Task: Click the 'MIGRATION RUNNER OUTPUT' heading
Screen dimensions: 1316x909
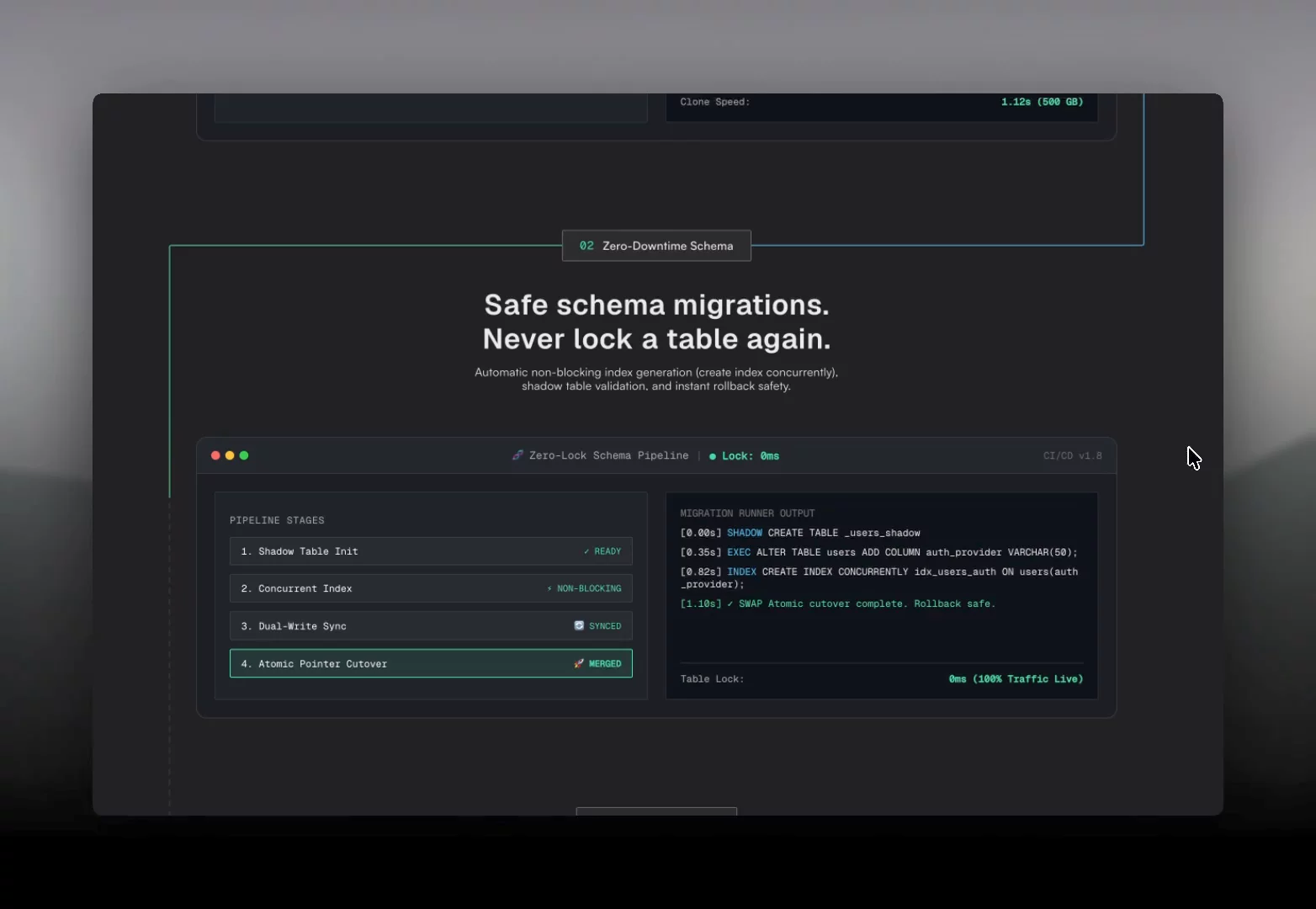Action: [747, 513]
